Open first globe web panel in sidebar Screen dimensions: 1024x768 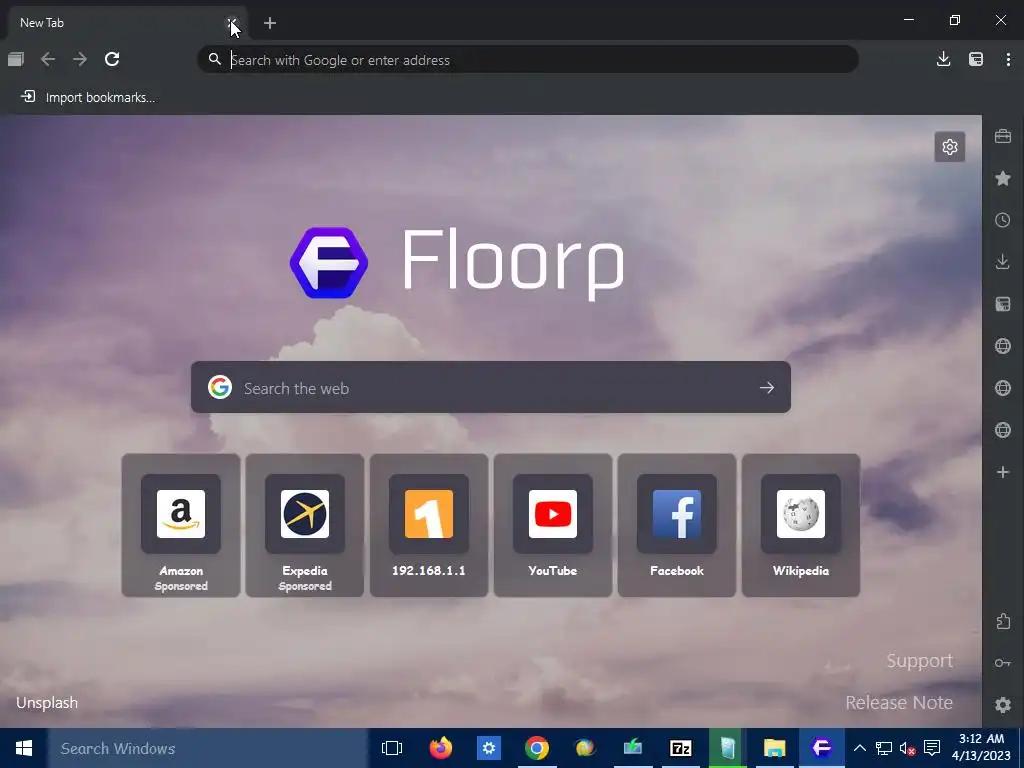[1003, 346]
